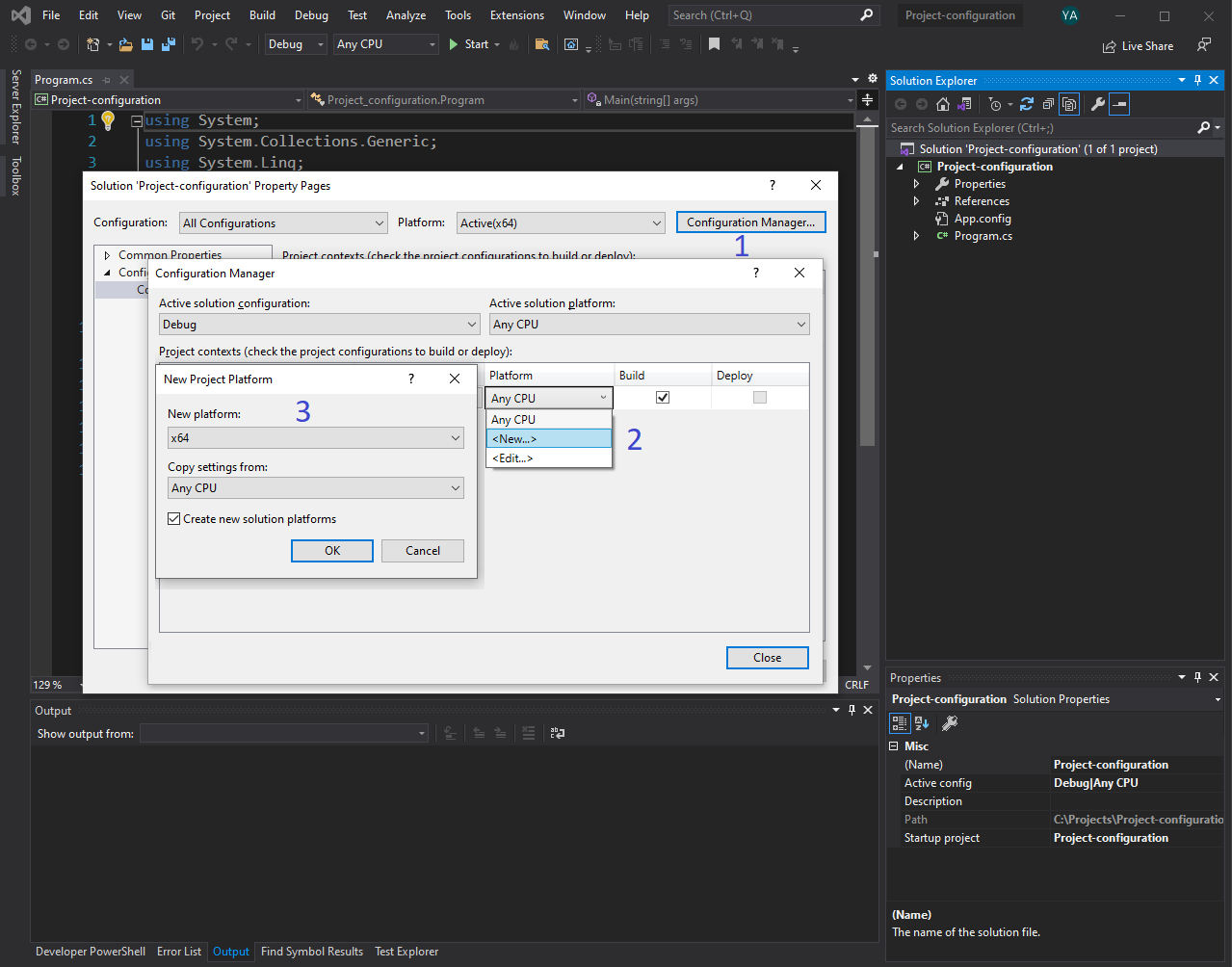Click the Clear All output icon

click(528, 733)
